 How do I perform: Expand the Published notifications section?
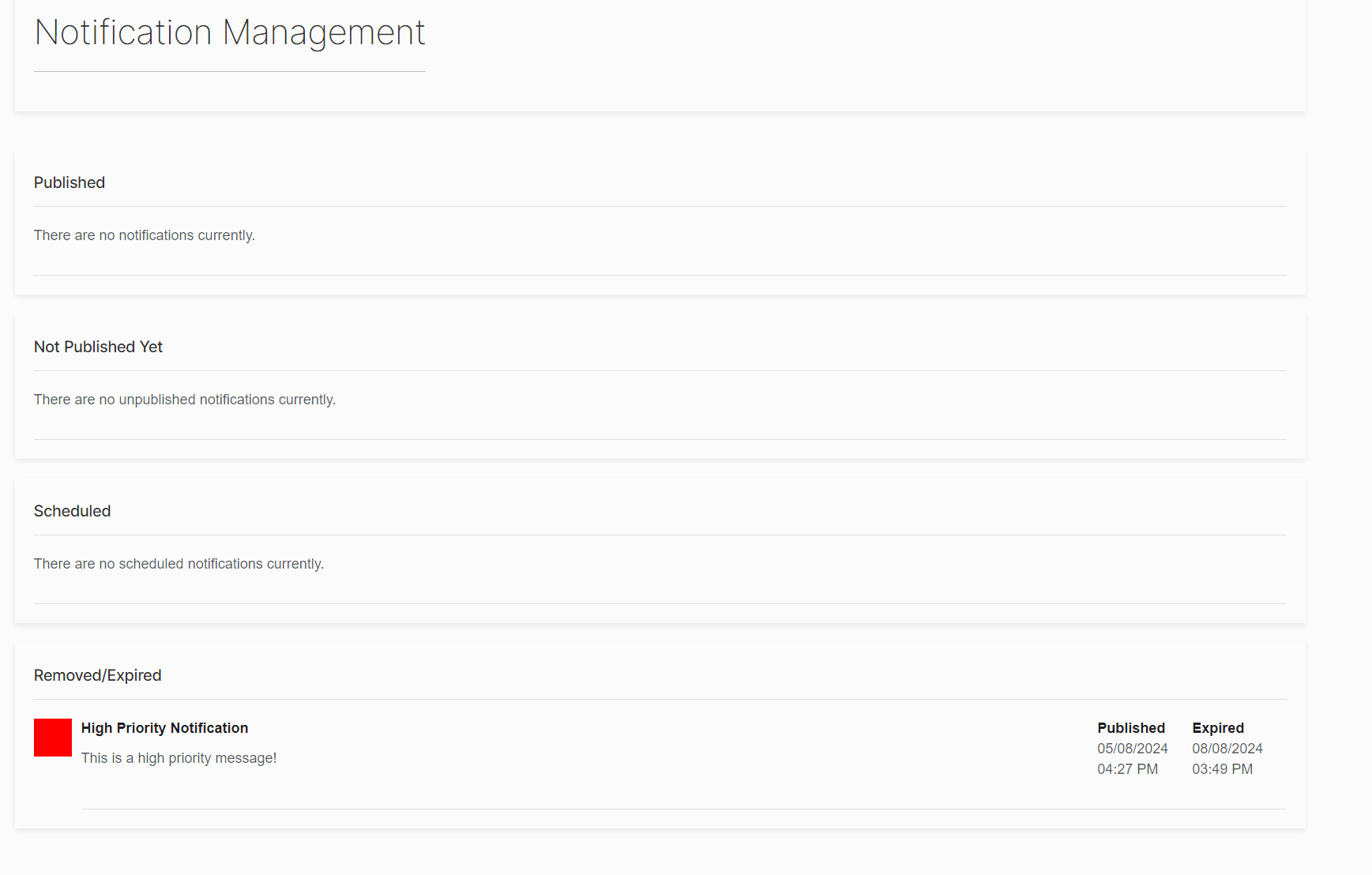pyautogui.click(x=69, y=182)
